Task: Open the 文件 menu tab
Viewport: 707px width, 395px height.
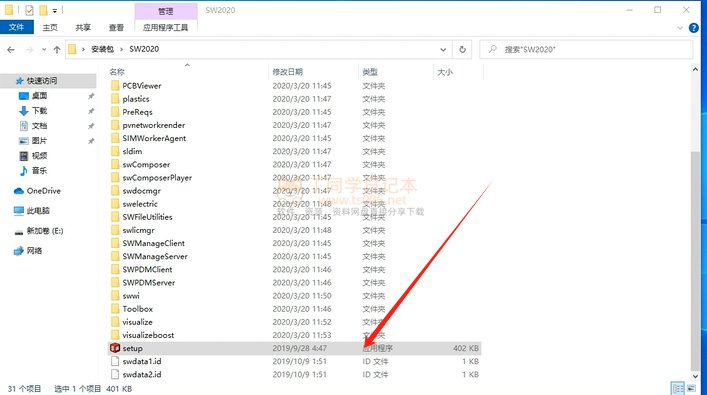Action: click(x=16, y=28)
